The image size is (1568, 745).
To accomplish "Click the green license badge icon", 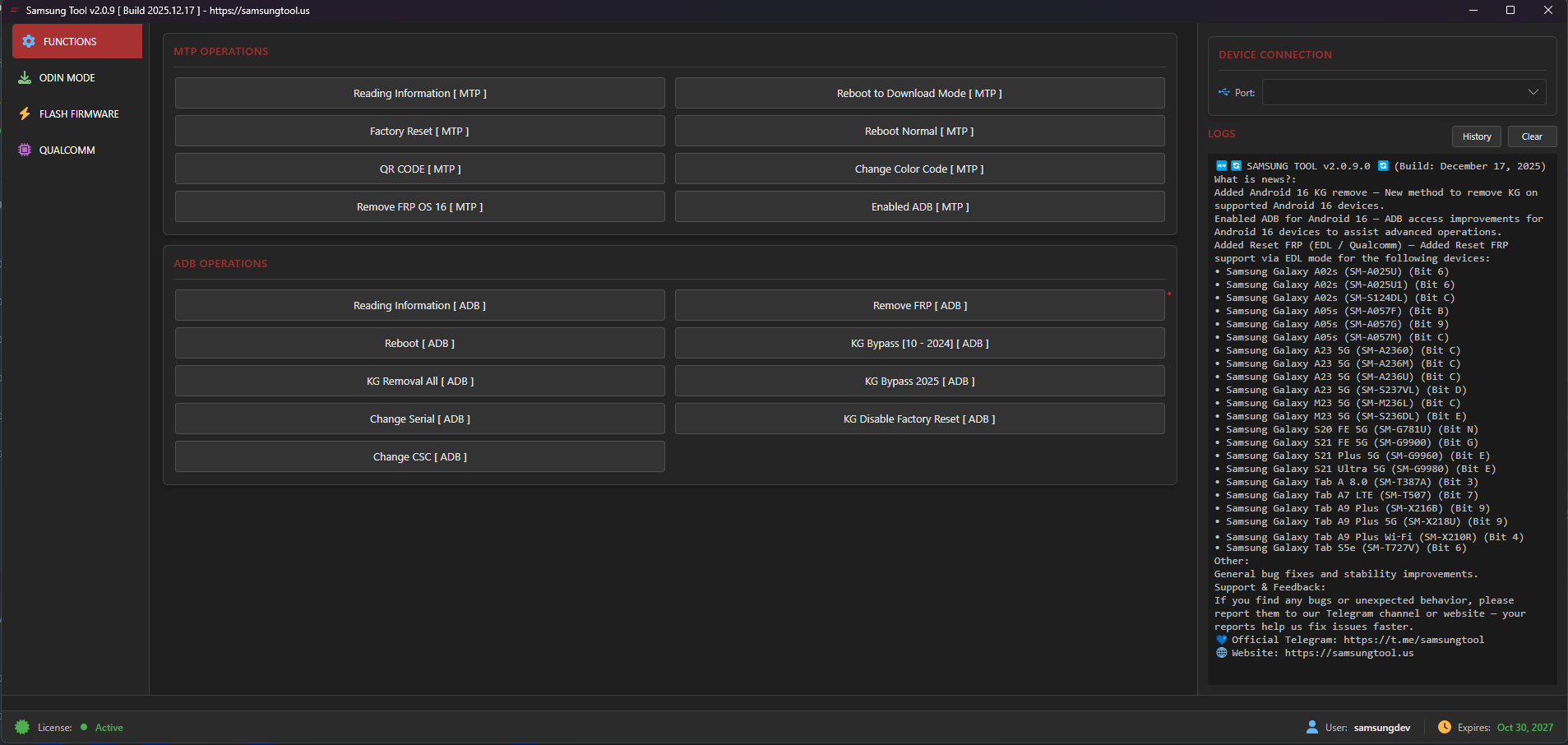I will [22, 727].
